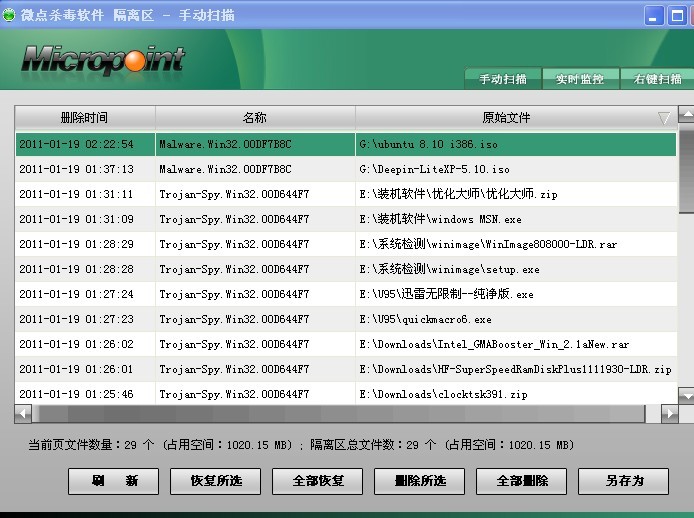Click the timestamp 2011-01-19 01:25:46
Screen dimensions: 694x518
76,394
